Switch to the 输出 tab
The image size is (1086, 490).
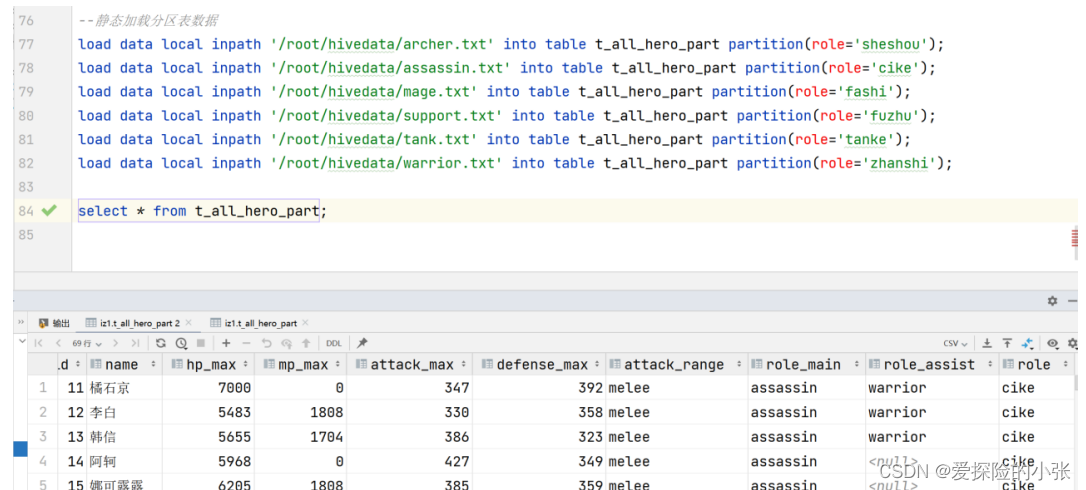click(x=54, y=323)
